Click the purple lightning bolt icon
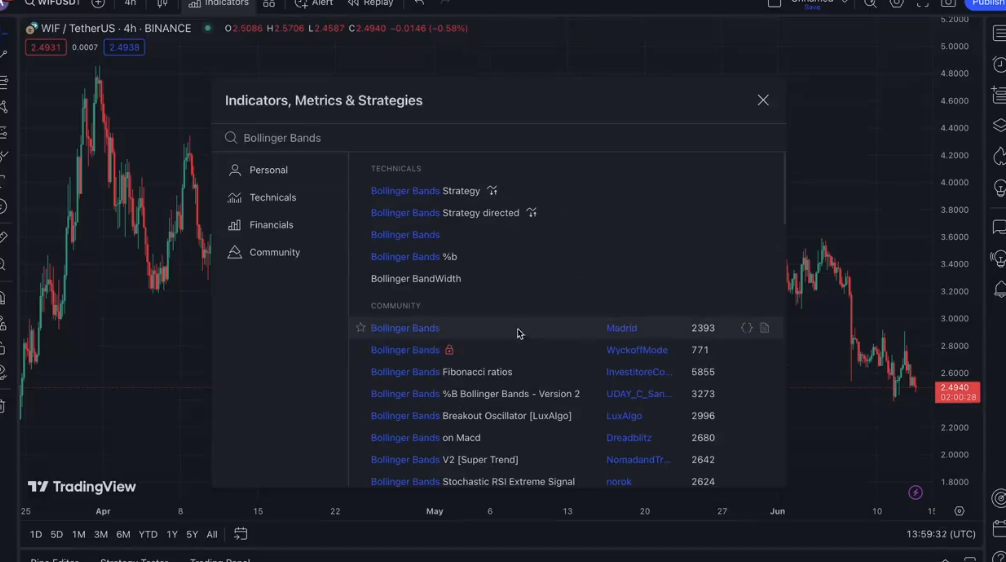Screen dimensions: 1006x562 [915, 492]
